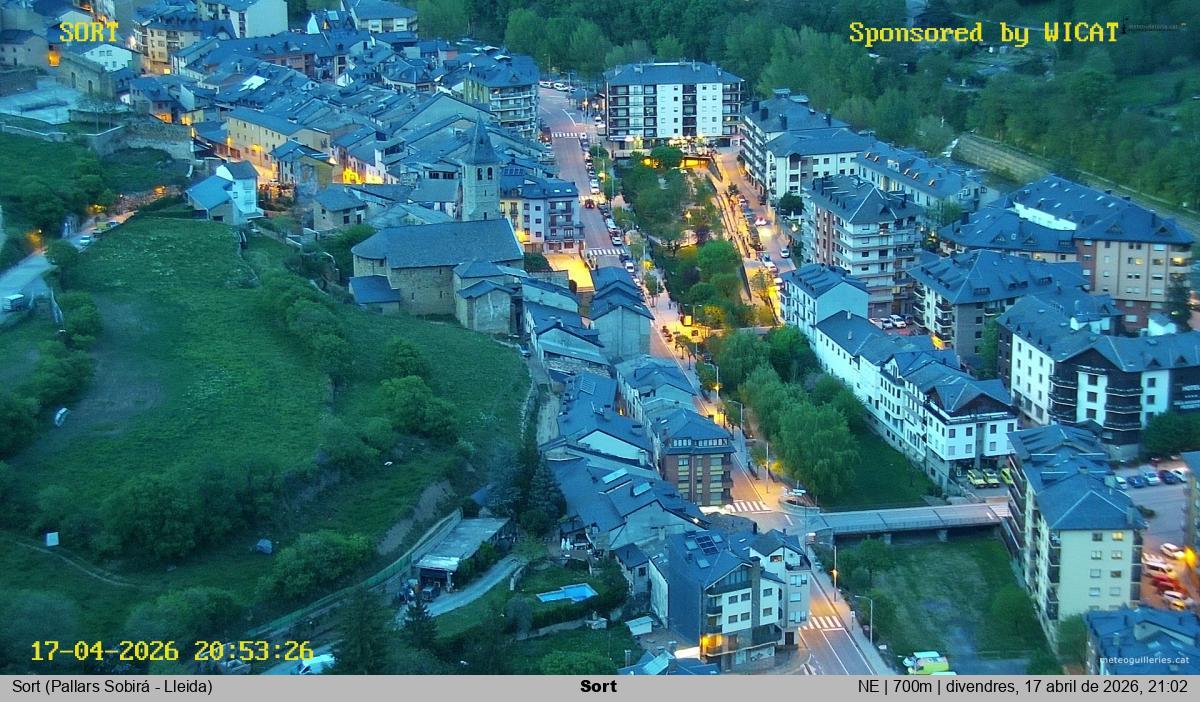Click the zebra crossing near the bridge
The width and height of the screenshot is (1200, 702).
click(748, 506)
